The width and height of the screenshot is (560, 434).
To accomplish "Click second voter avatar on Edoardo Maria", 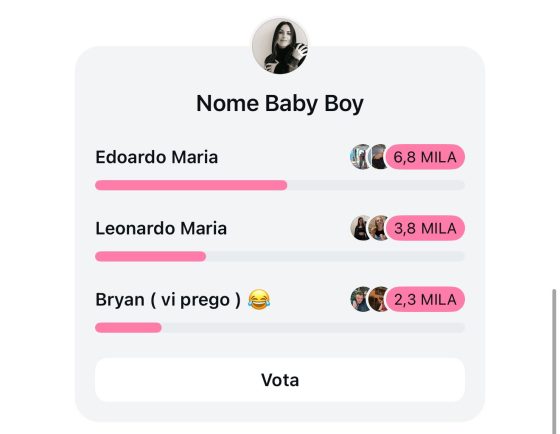I will [379, 157].
